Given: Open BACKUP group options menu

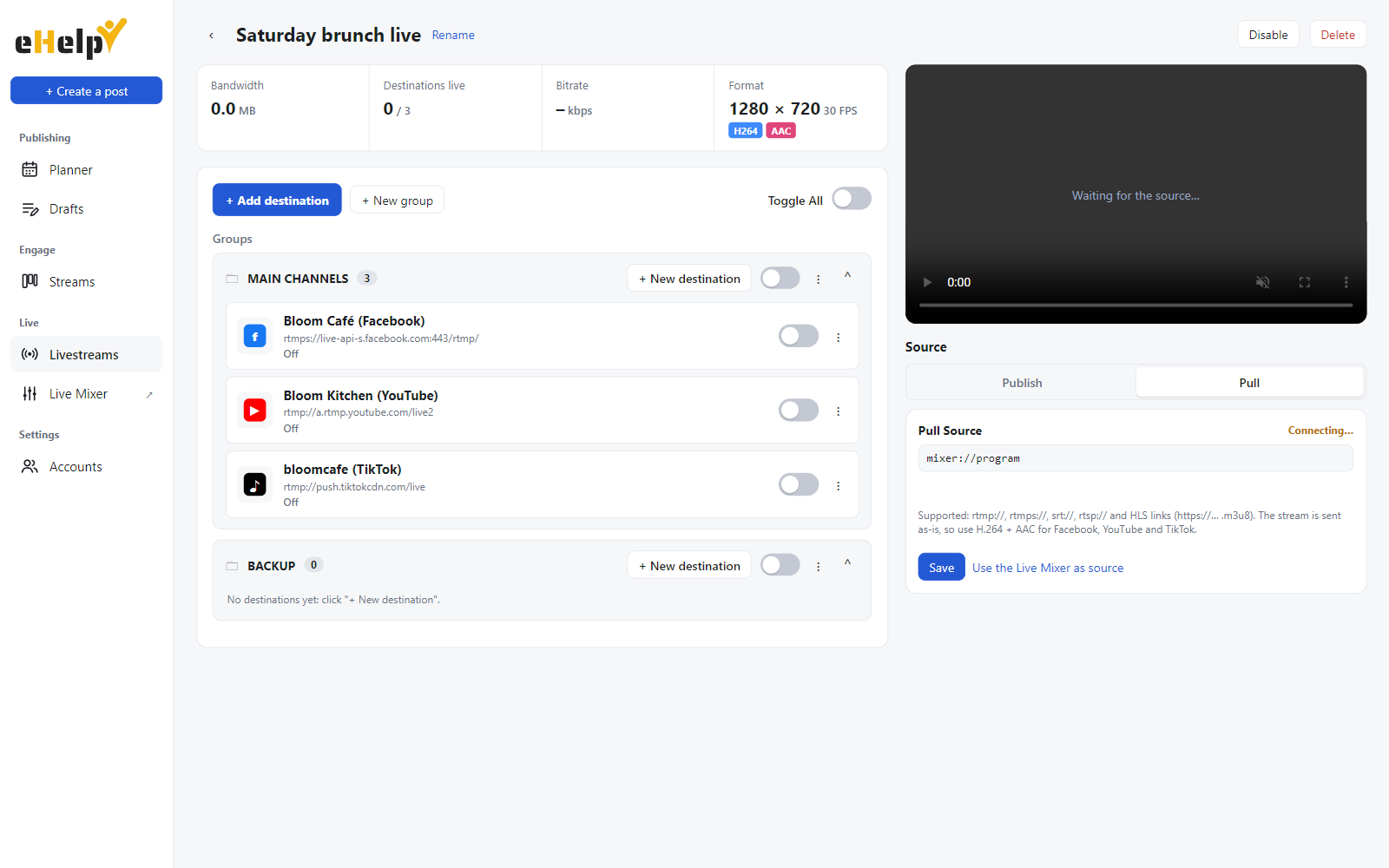Looking at the screenshot, I should [818, 567].
